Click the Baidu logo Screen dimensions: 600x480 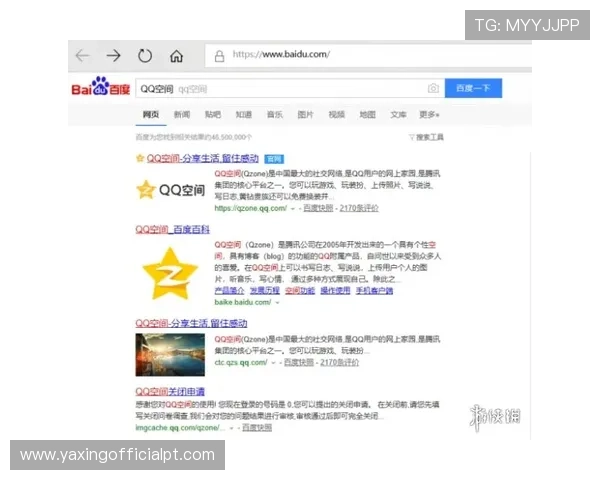[x=101, y=87]
